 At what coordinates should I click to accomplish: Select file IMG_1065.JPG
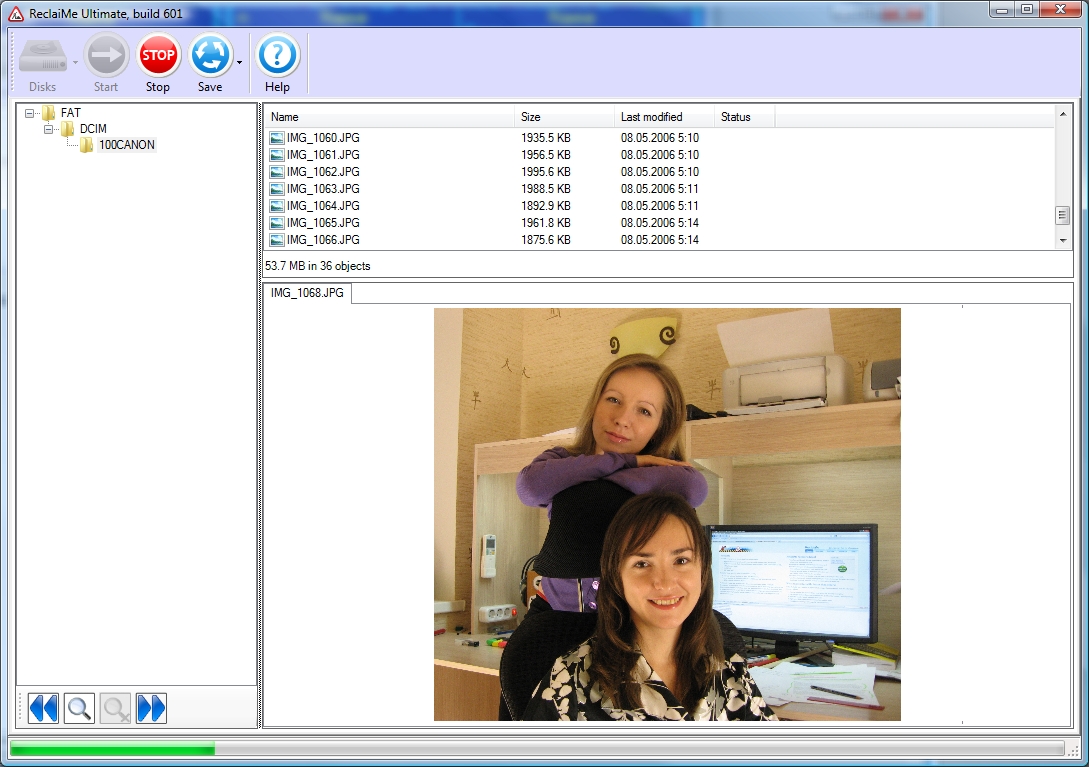pyautogui.click(x=323, y=223)
